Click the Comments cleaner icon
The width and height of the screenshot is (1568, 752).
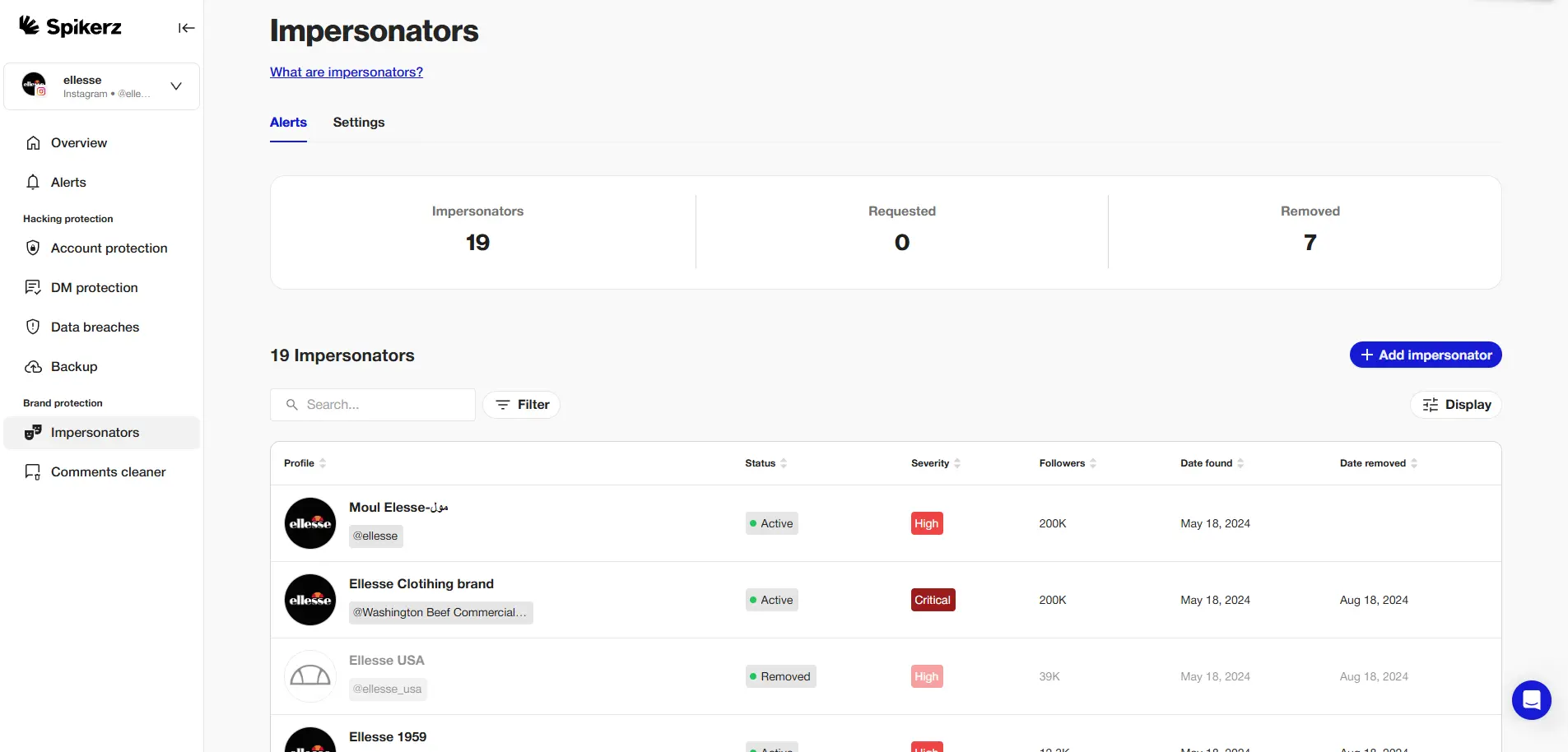pyautogui.click(x=33, y=472)
